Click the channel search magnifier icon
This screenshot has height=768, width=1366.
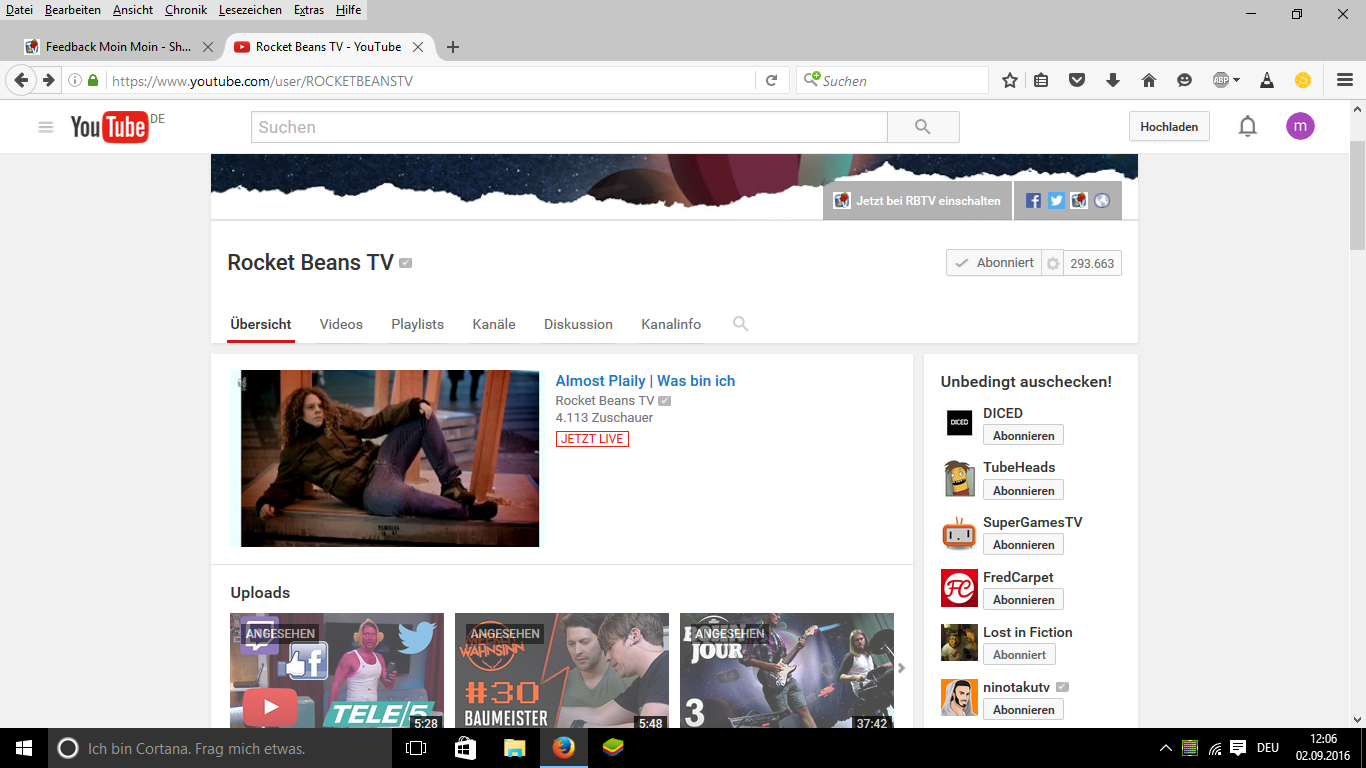741,324
